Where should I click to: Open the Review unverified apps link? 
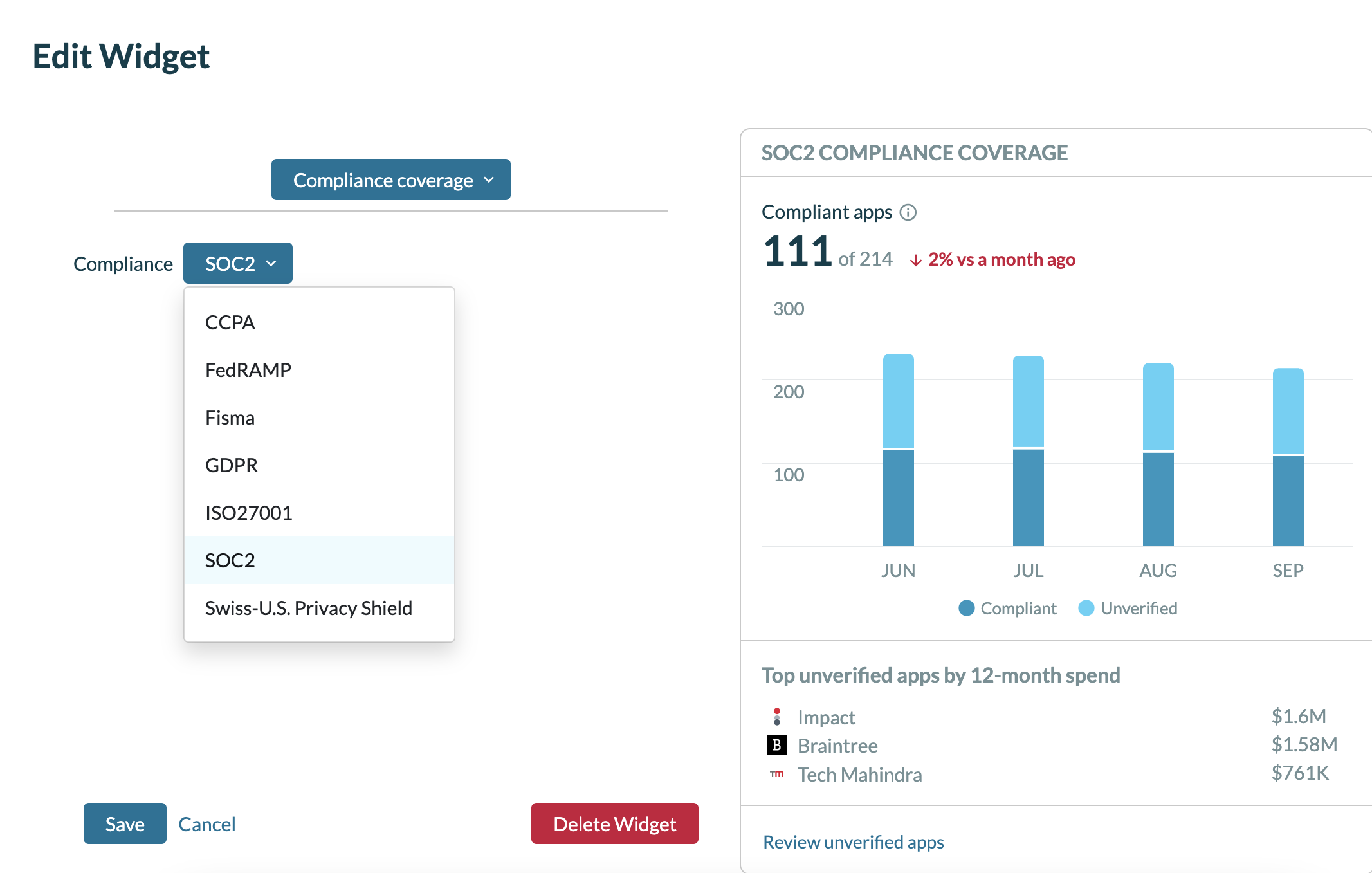pos(853,842)
